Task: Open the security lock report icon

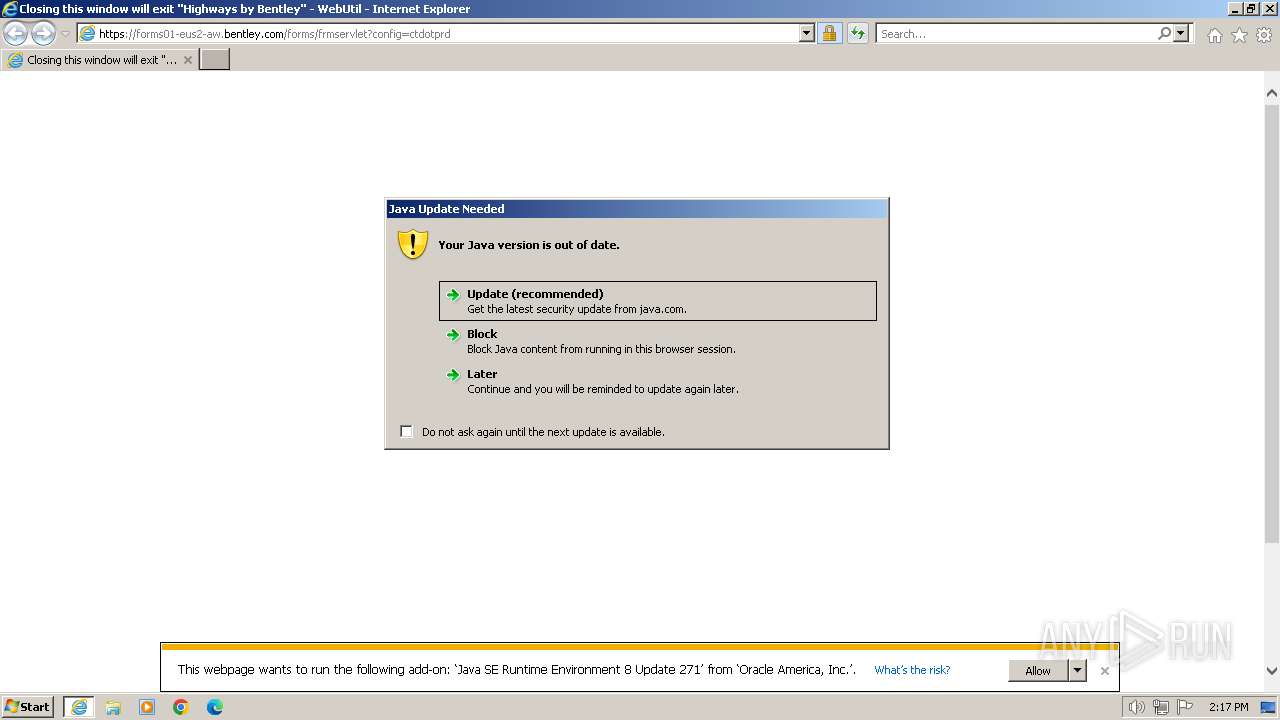Action: click(829, 33)
